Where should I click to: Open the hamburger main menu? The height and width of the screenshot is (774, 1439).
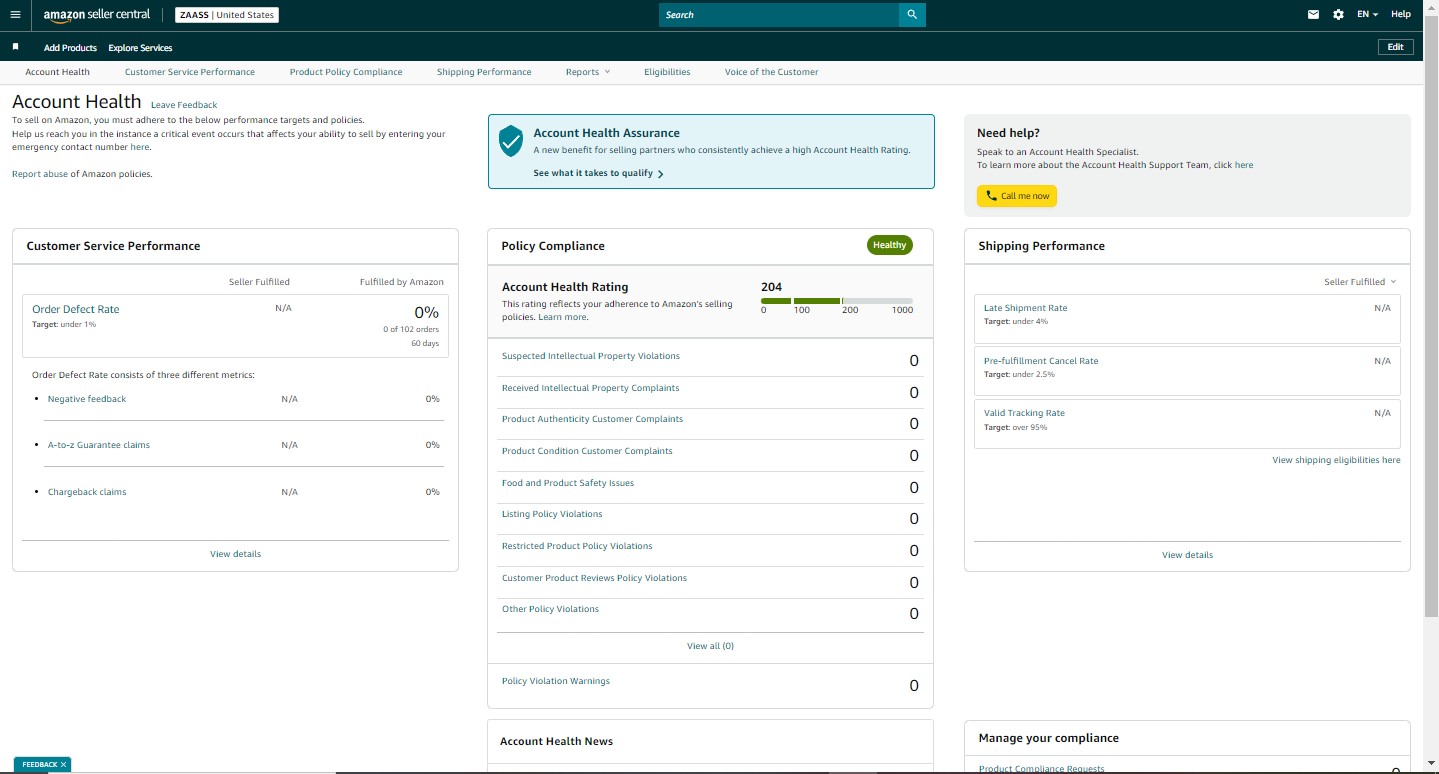[x=15, y=15]
